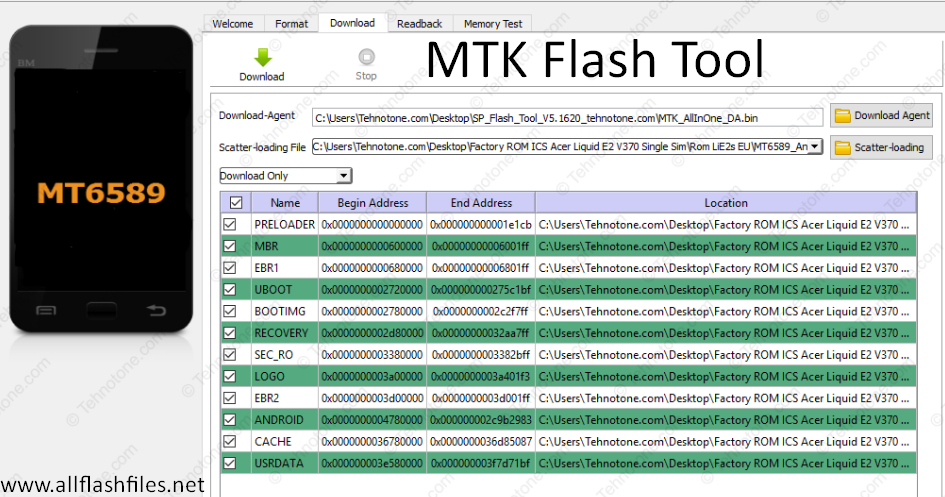945x497 pixels.
Task: Uncheck the MBR checkbox
Action: (230, 246)
